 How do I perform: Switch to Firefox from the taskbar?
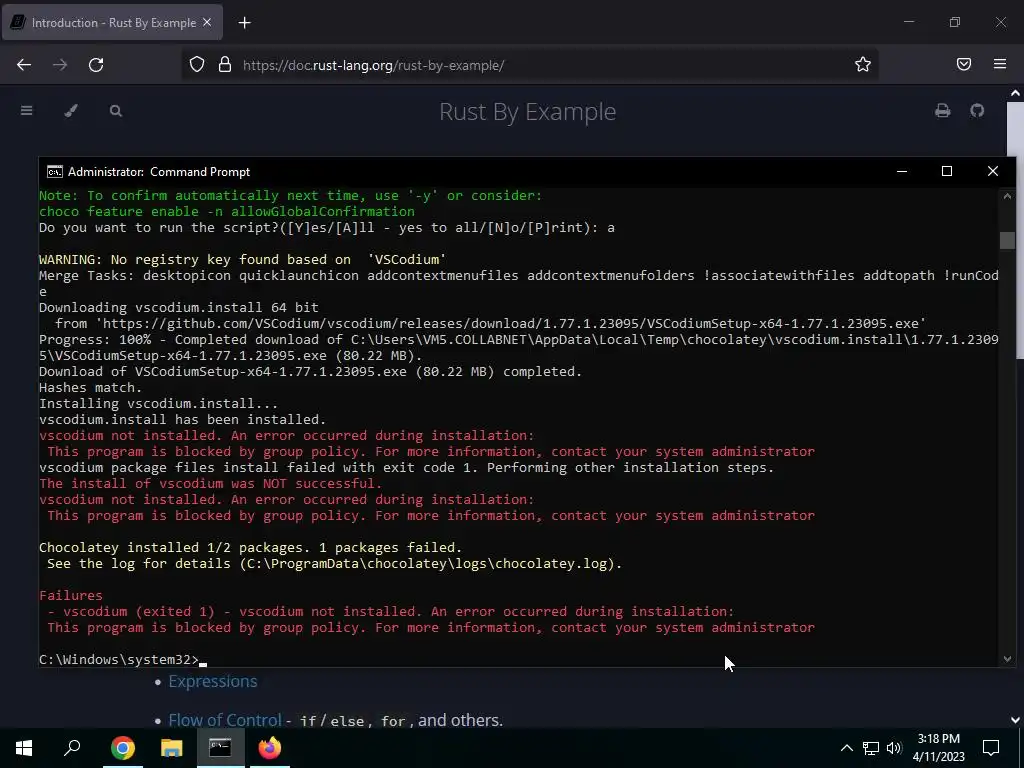(x=270, y=748)
